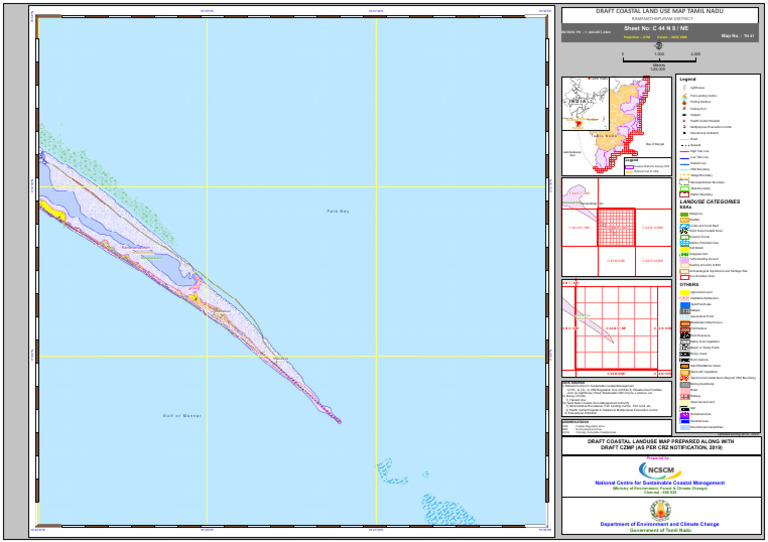
Task: Click the Educational Institution legend symbol
Action: [x=684, y=133]
